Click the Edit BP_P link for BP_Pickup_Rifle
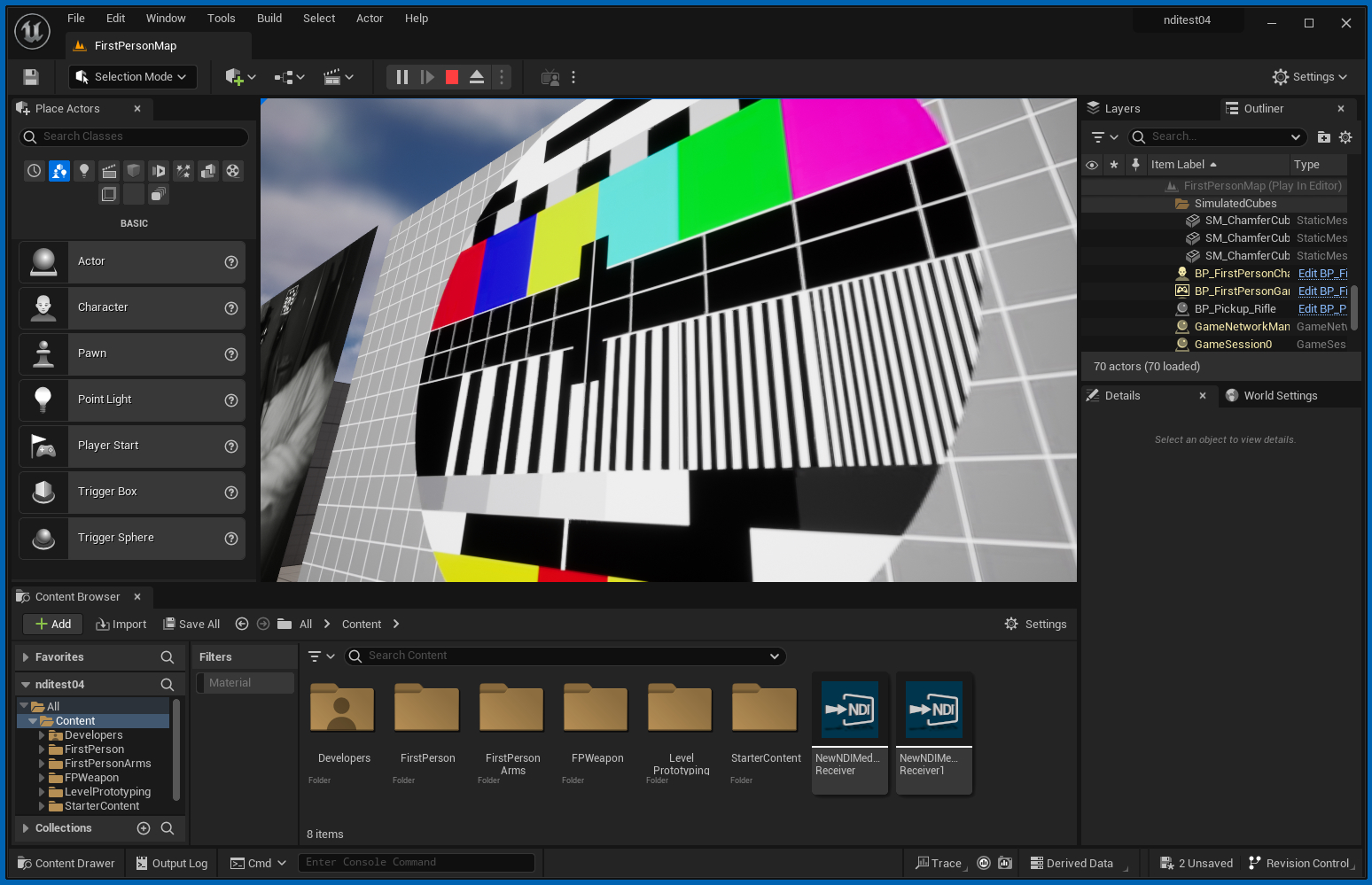 [x=1321, y=309]
